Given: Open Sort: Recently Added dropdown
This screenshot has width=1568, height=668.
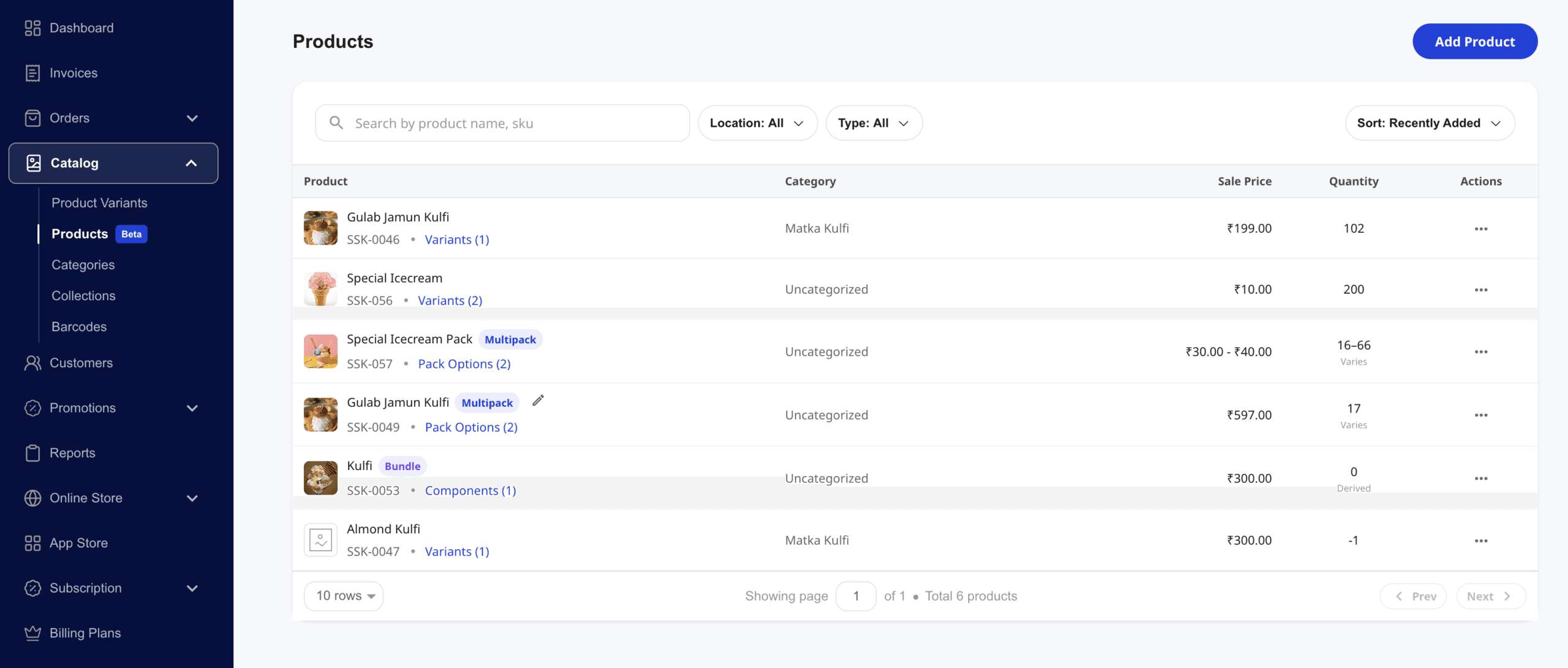Looking at the screenshot, I should (1430, 123).
